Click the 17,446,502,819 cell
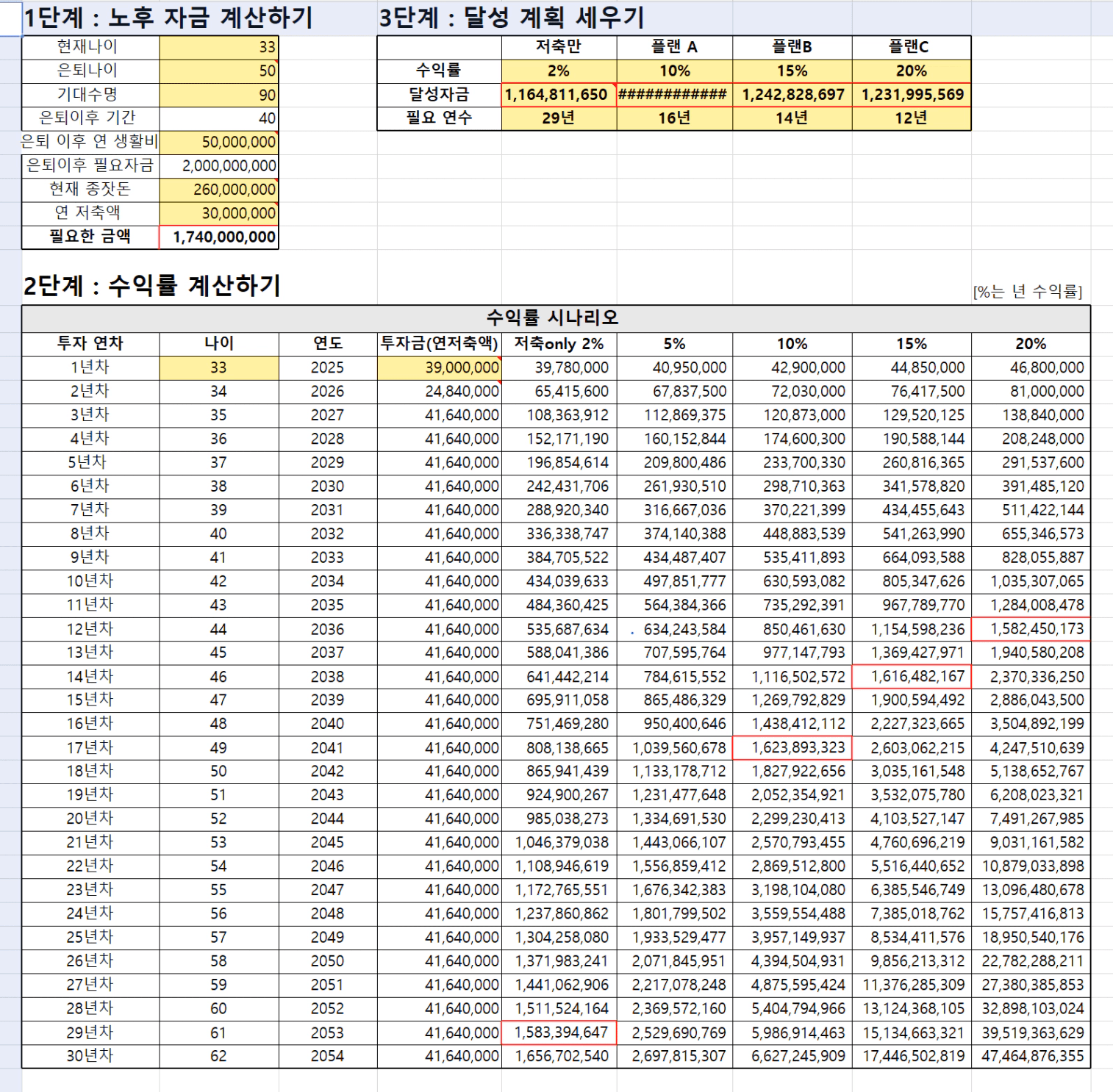The width and height of the screenshot is (1113, 1092). (x=911, y=1056)
